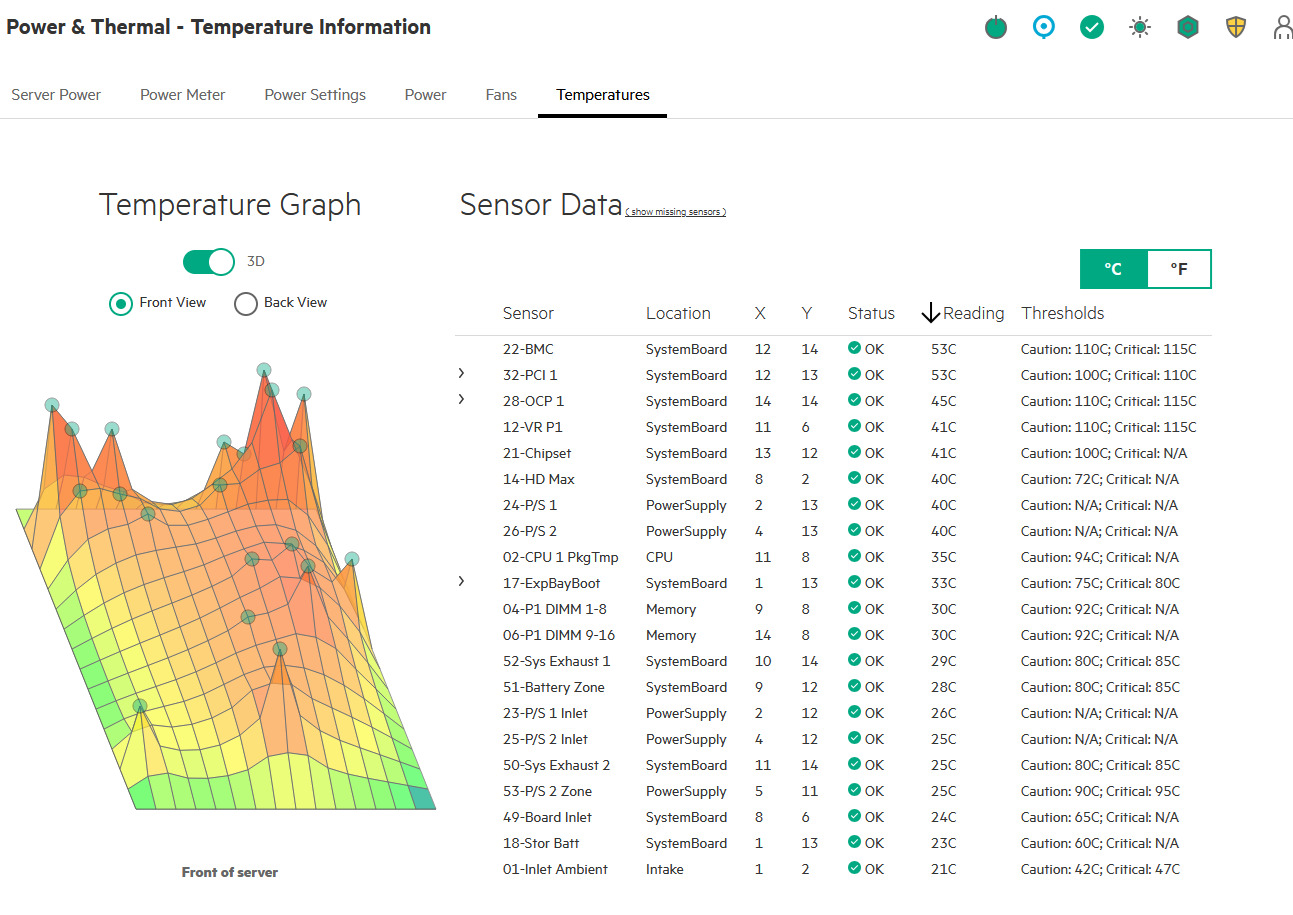
Task: Open the Power Meter tab
Action: point(183,95)
